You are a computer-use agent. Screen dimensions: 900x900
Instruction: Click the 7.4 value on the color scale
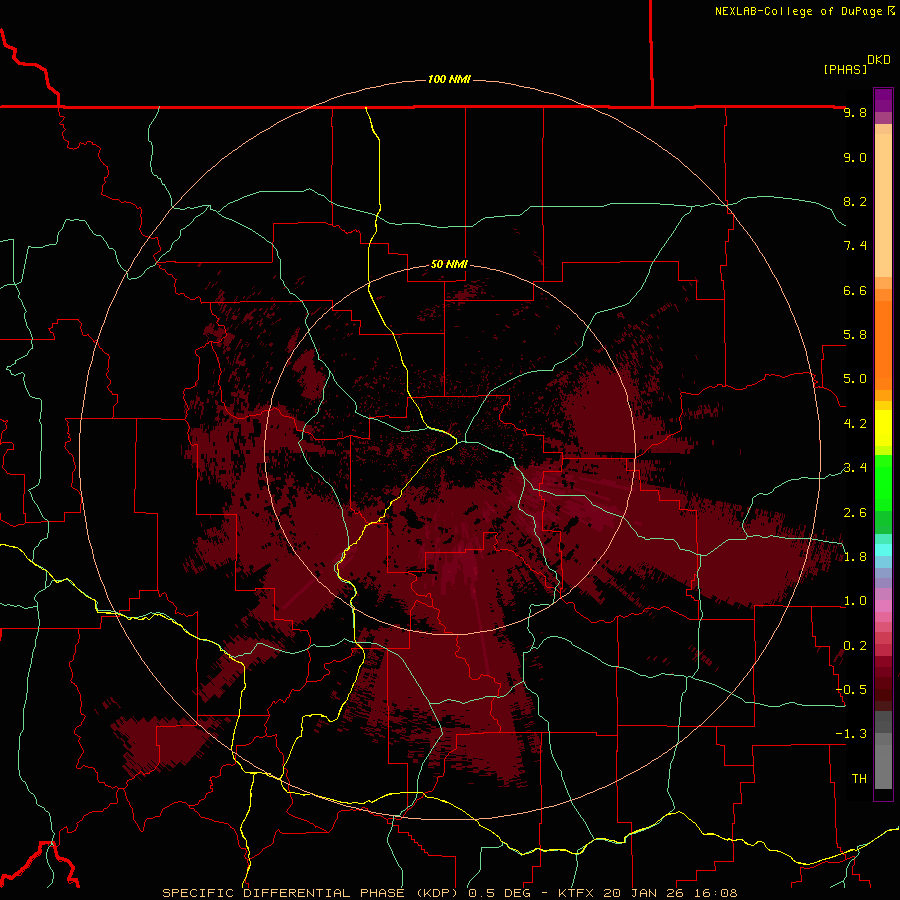(x=855, y=246)
